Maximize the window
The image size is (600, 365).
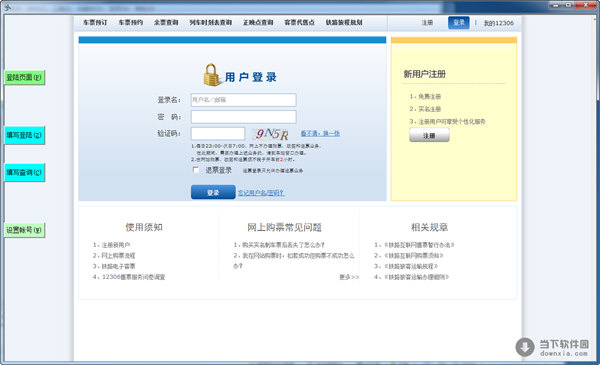click(x=569, y=5)
